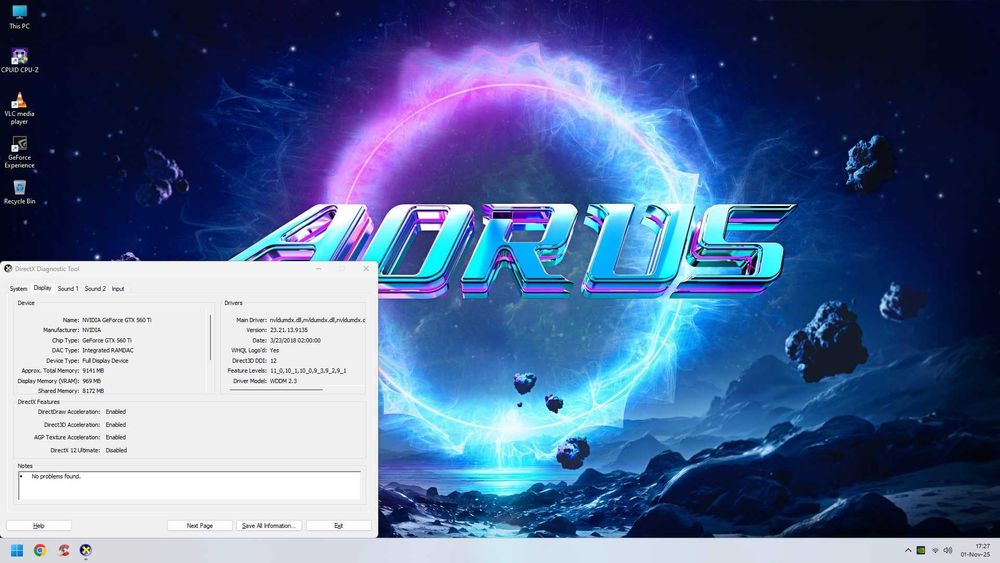Click Driver Model value 'WDDM 2.3'
Viewport: 1000px width, 563px height.
point(283,381)
